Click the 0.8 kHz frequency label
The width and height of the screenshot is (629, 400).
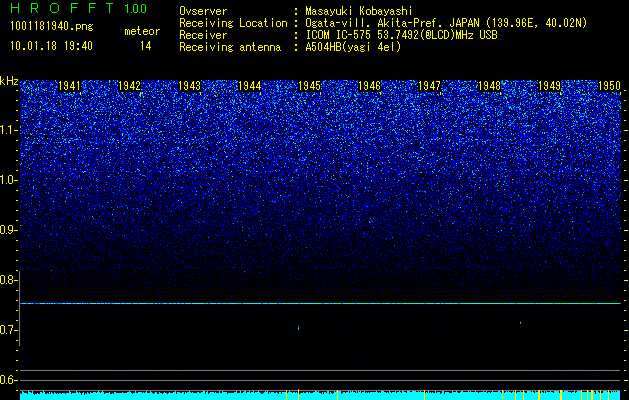coord(8,280)
